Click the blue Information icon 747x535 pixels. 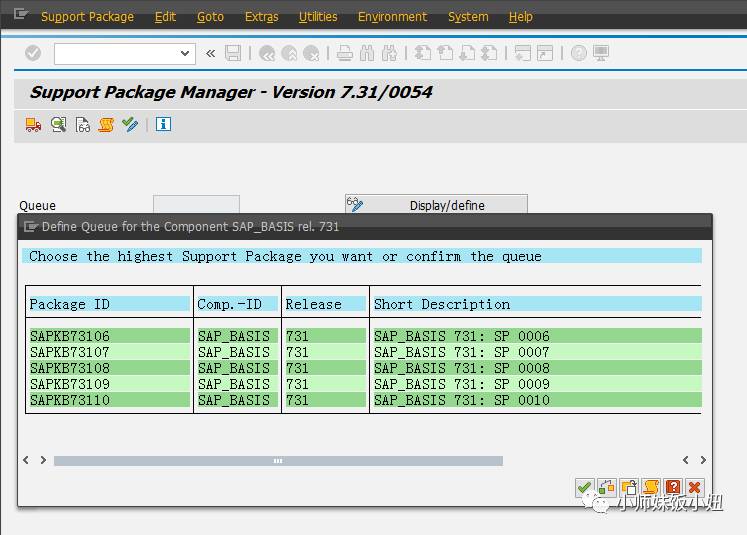[x=163, y=124]
